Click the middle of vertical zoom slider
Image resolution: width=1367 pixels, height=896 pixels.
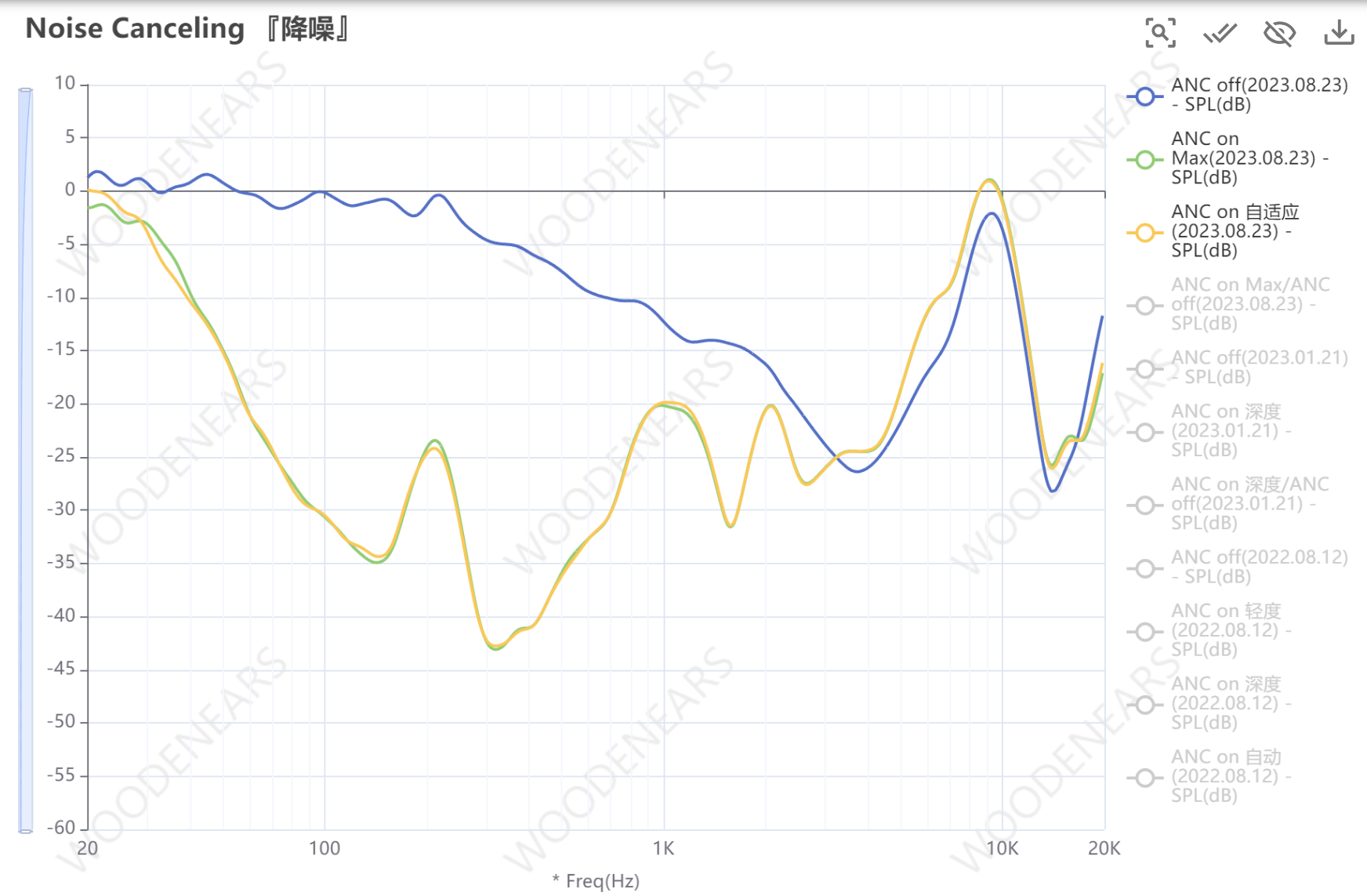tap(26, 459)
